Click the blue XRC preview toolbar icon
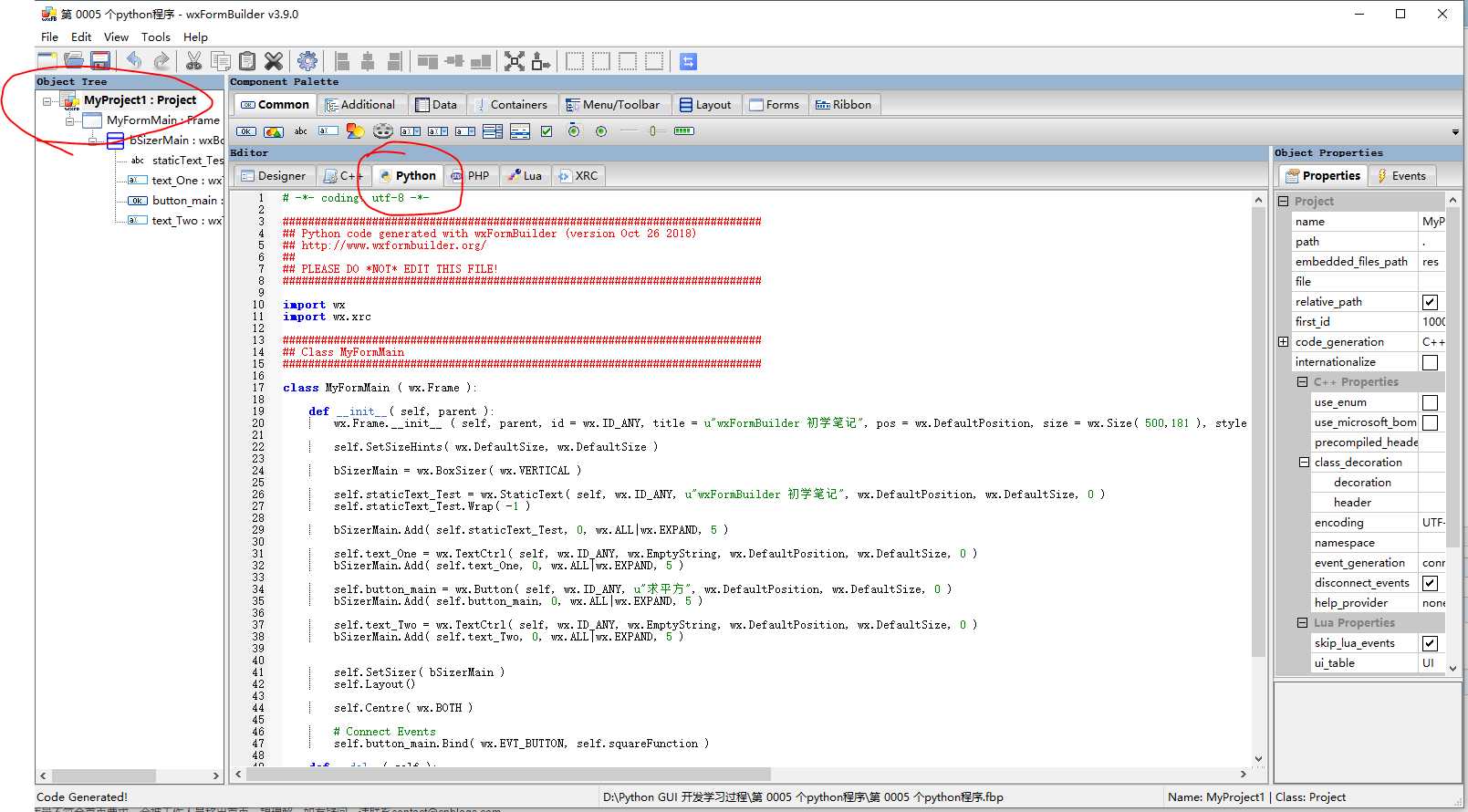This screenshot has height=812, width=1468. [x=689, y=61]
